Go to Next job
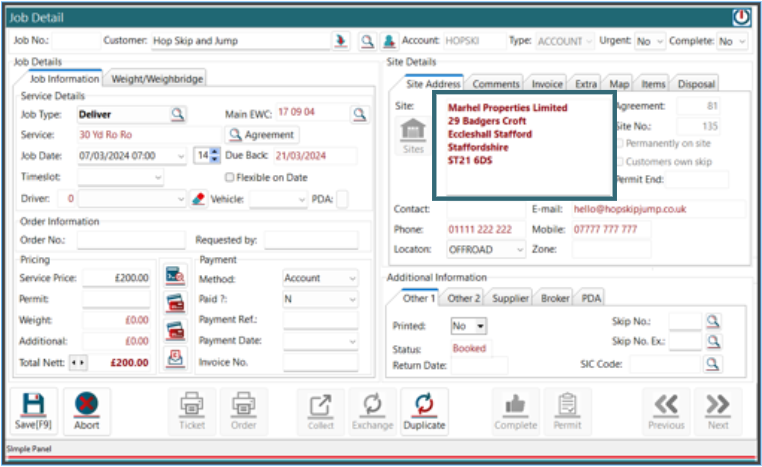Viewport: 762px width, 467px height. (x=718, y=411)
